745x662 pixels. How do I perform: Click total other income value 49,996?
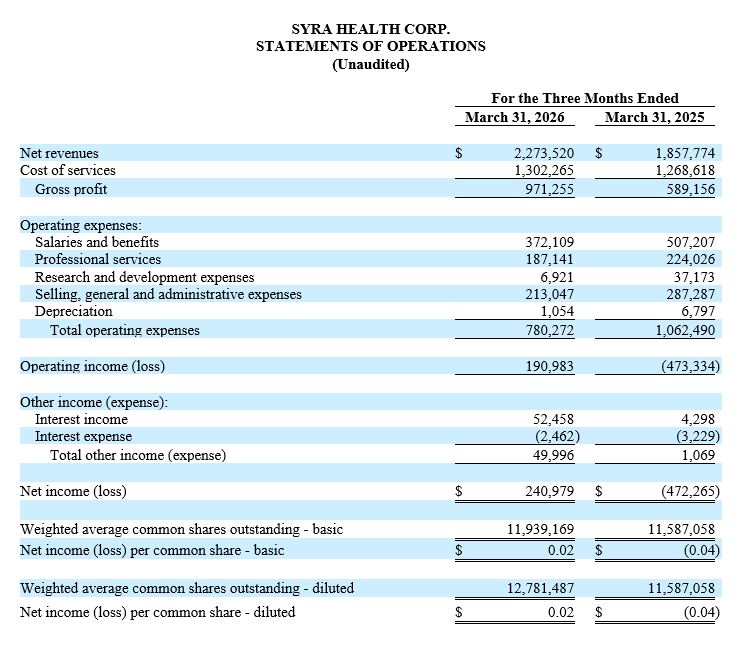coord(554,456)
